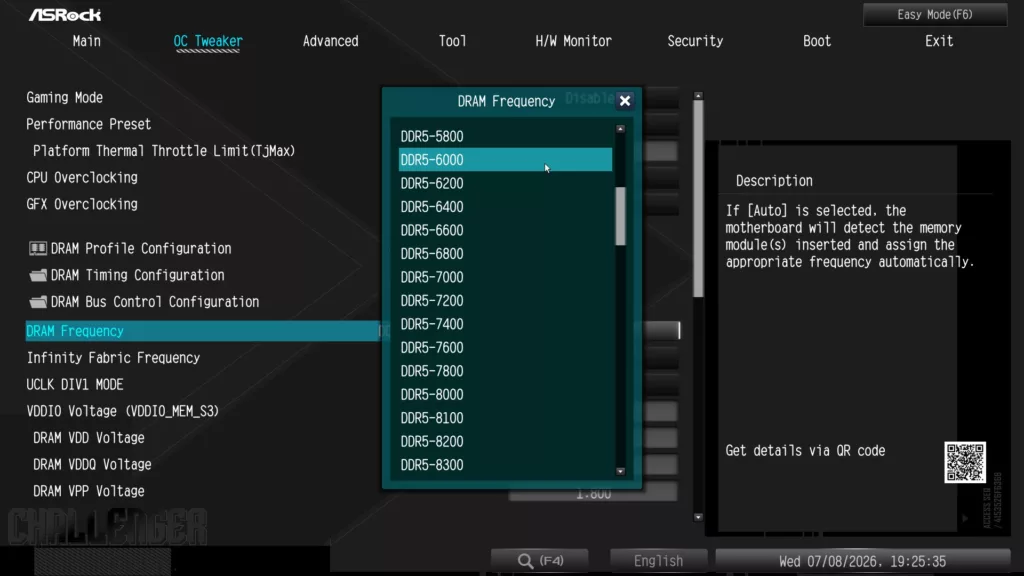Open DRAM Bus Control Configuration entry

(x=155, y=302)
